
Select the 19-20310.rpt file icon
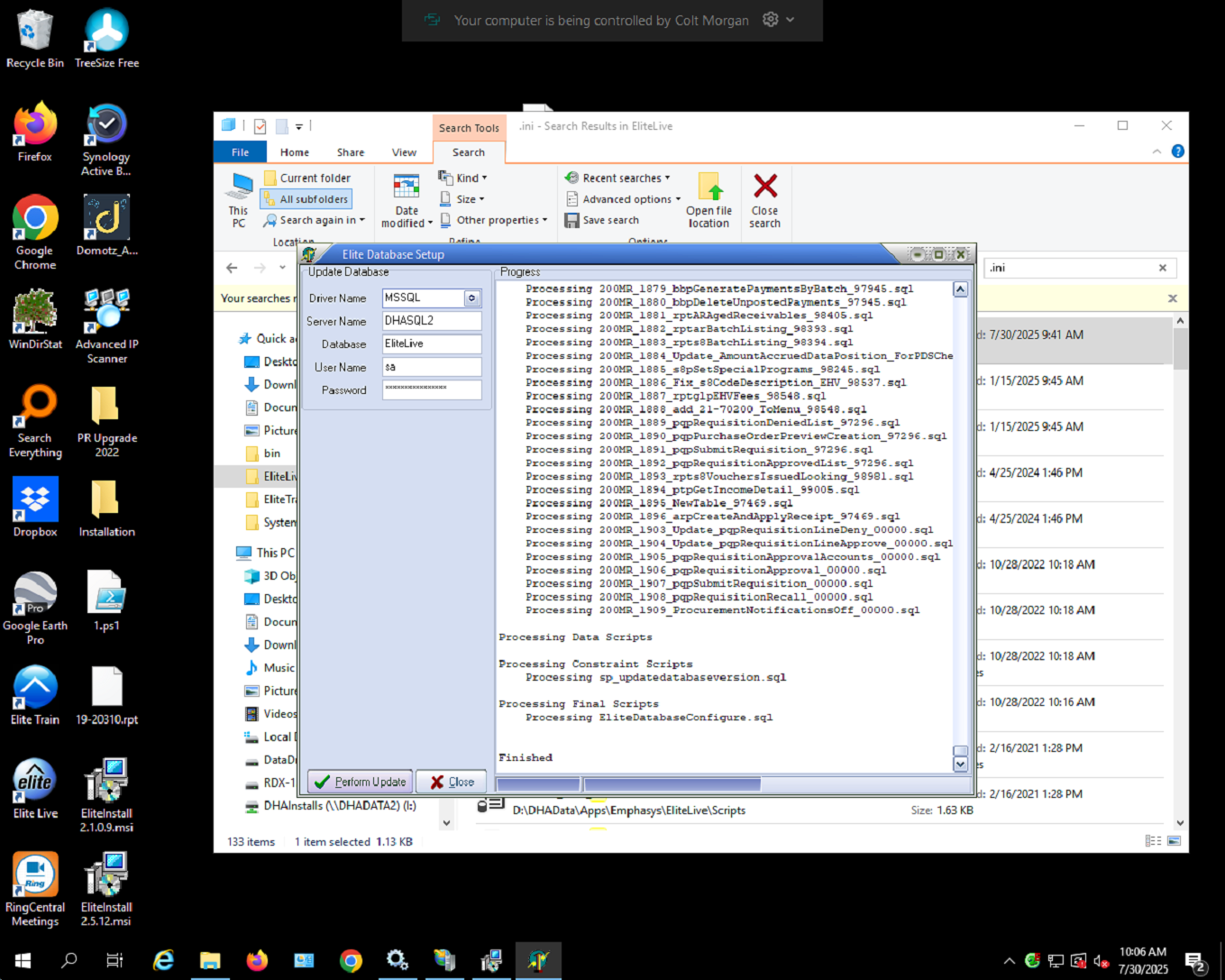pos(106,695)
